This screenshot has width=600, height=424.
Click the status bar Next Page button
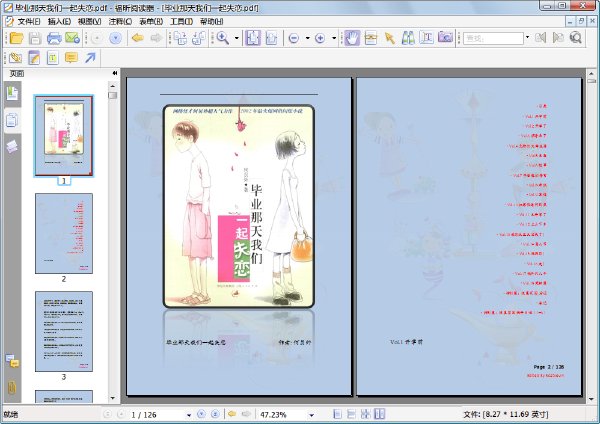point(201,414)
